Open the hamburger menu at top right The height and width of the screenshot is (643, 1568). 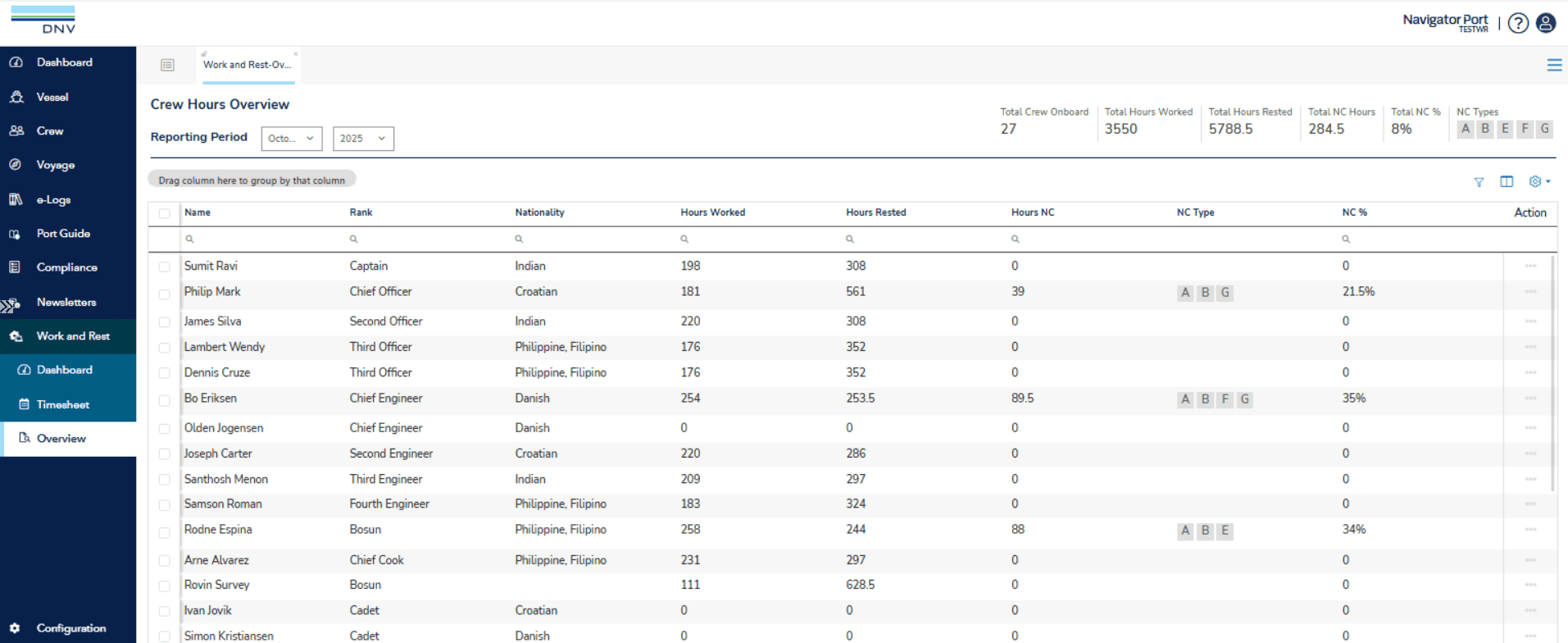(1554, 66)
